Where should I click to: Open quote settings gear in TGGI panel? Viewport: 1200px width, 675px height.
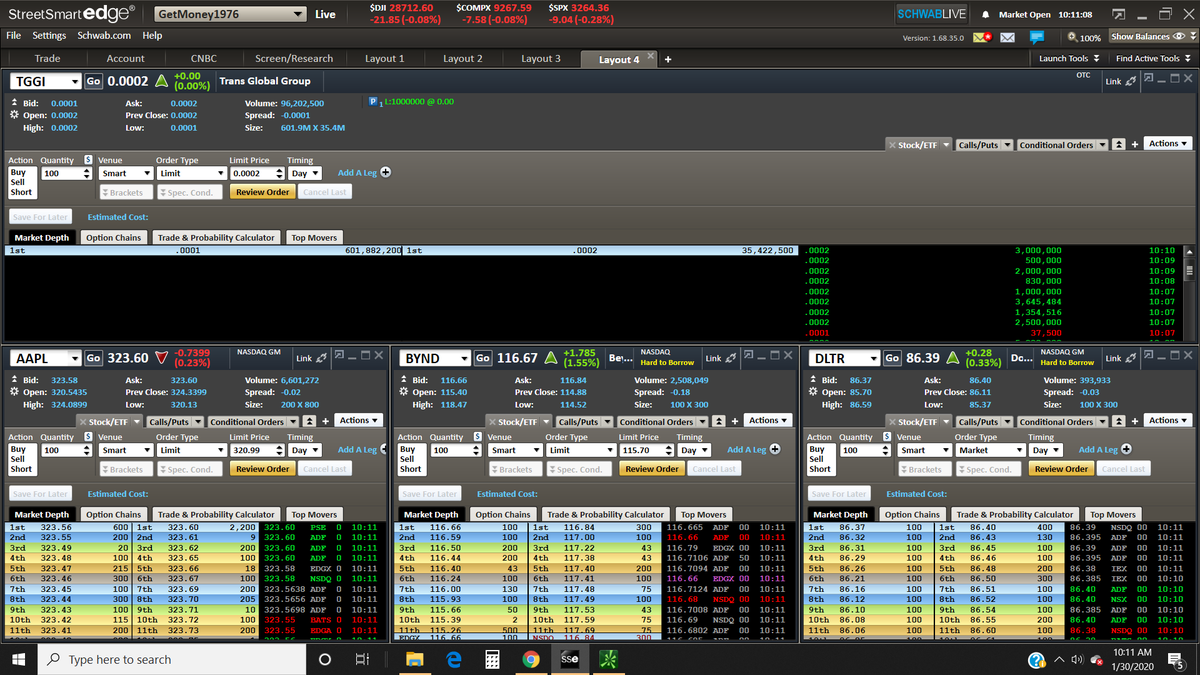pos(14,115)
